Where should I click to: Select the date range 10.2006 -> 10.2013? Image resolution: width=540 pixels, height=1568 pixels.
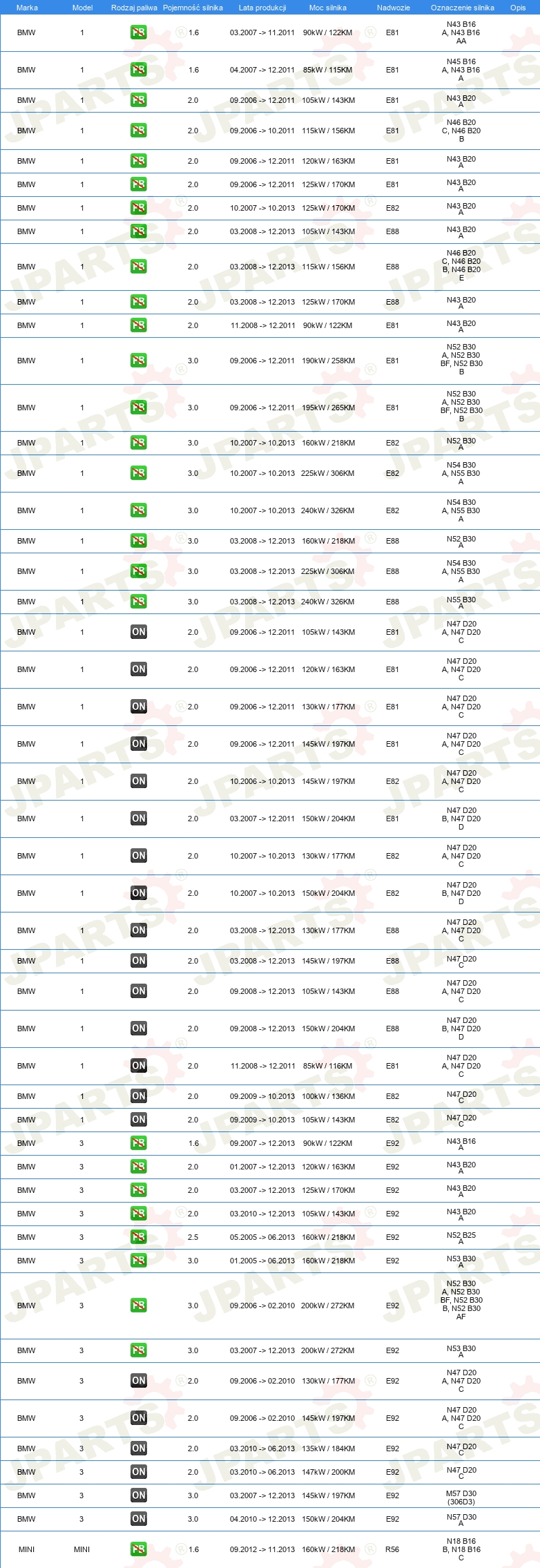(262, 781)
